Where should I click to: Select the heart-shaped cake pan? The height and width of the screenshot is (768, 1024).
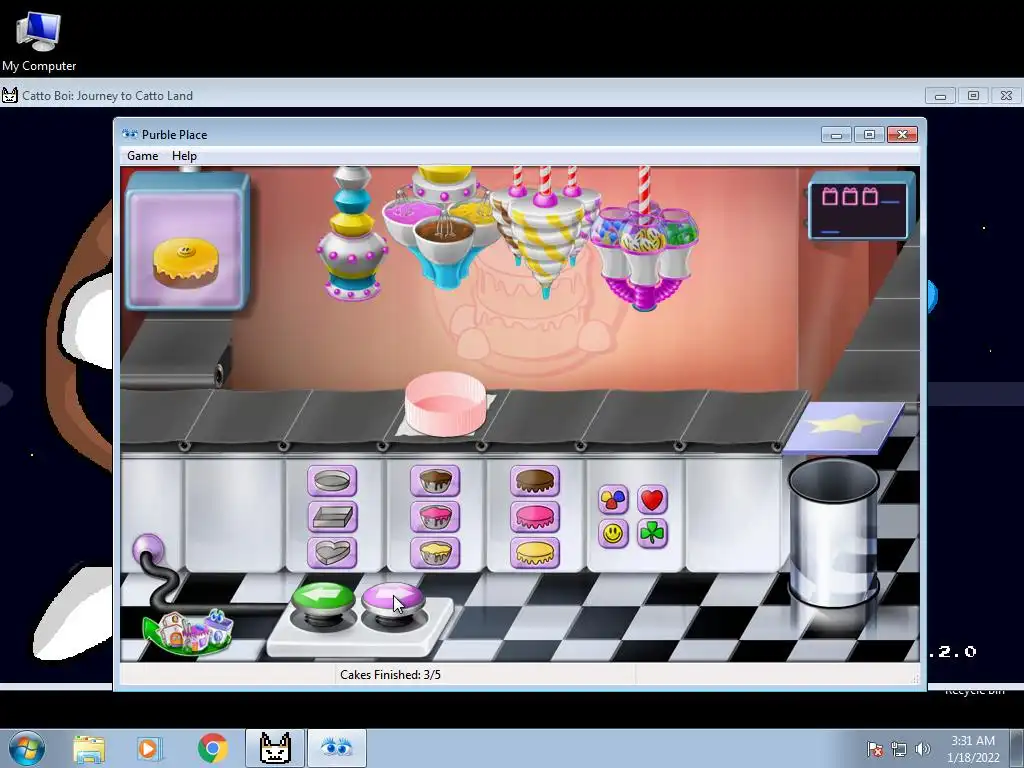pyautogui.click(x=332, y=553)
